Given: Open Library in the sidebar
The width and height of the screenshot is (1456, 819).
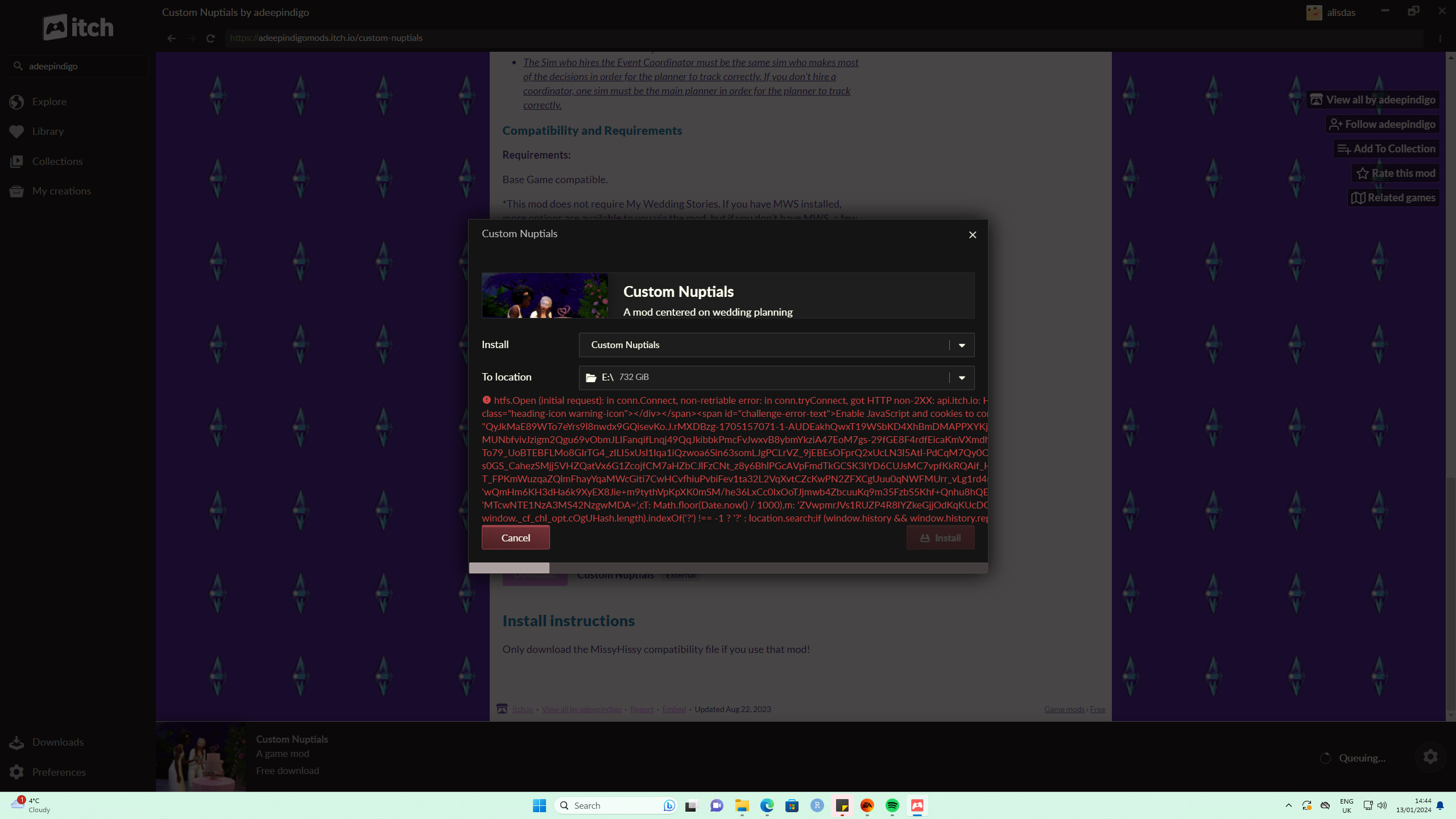Looking at the screenshot, I should (x=48, y=131).
